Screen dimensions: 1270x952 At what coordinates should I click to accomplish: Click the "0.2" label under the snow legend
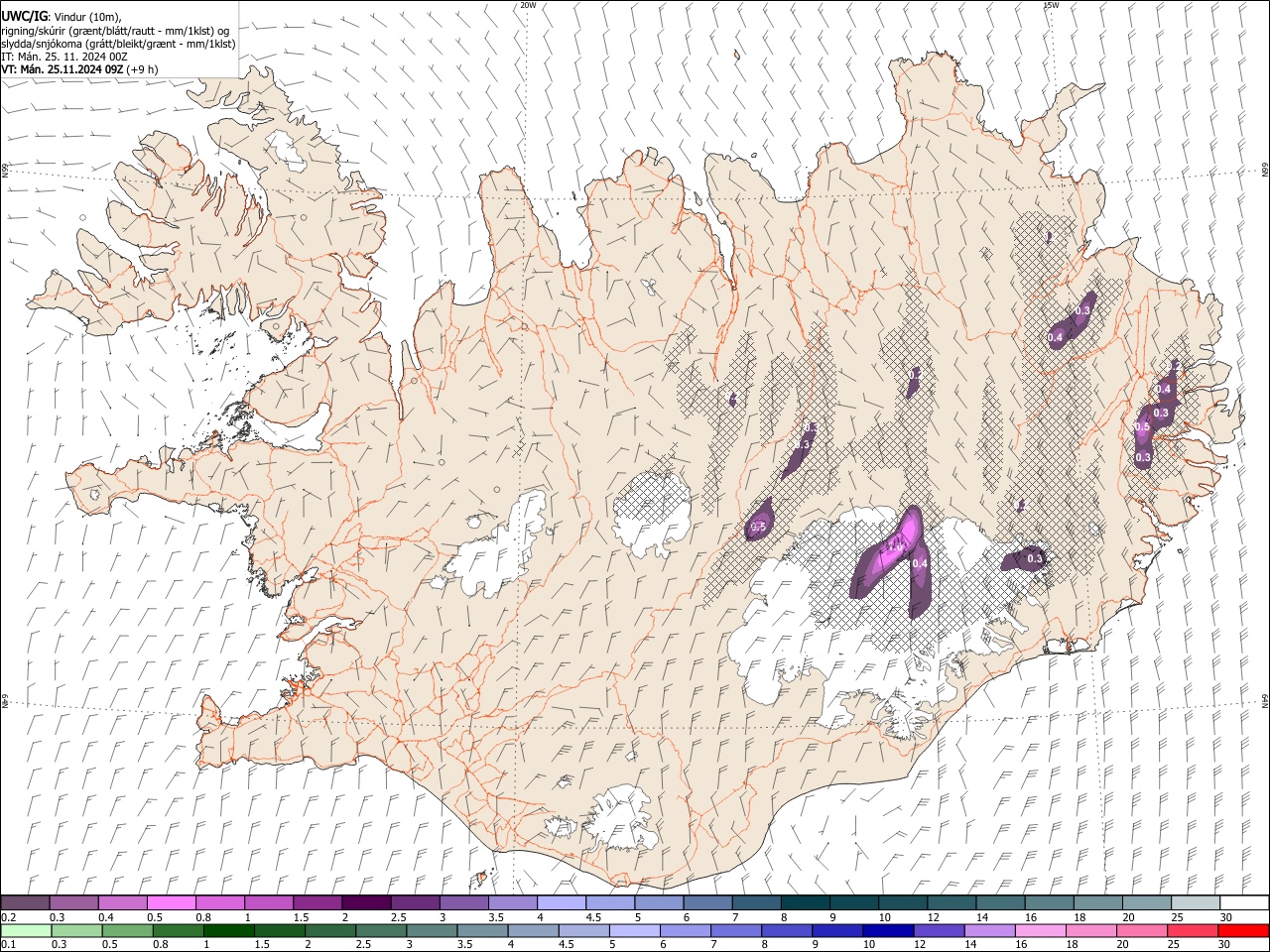coord(8,917)
